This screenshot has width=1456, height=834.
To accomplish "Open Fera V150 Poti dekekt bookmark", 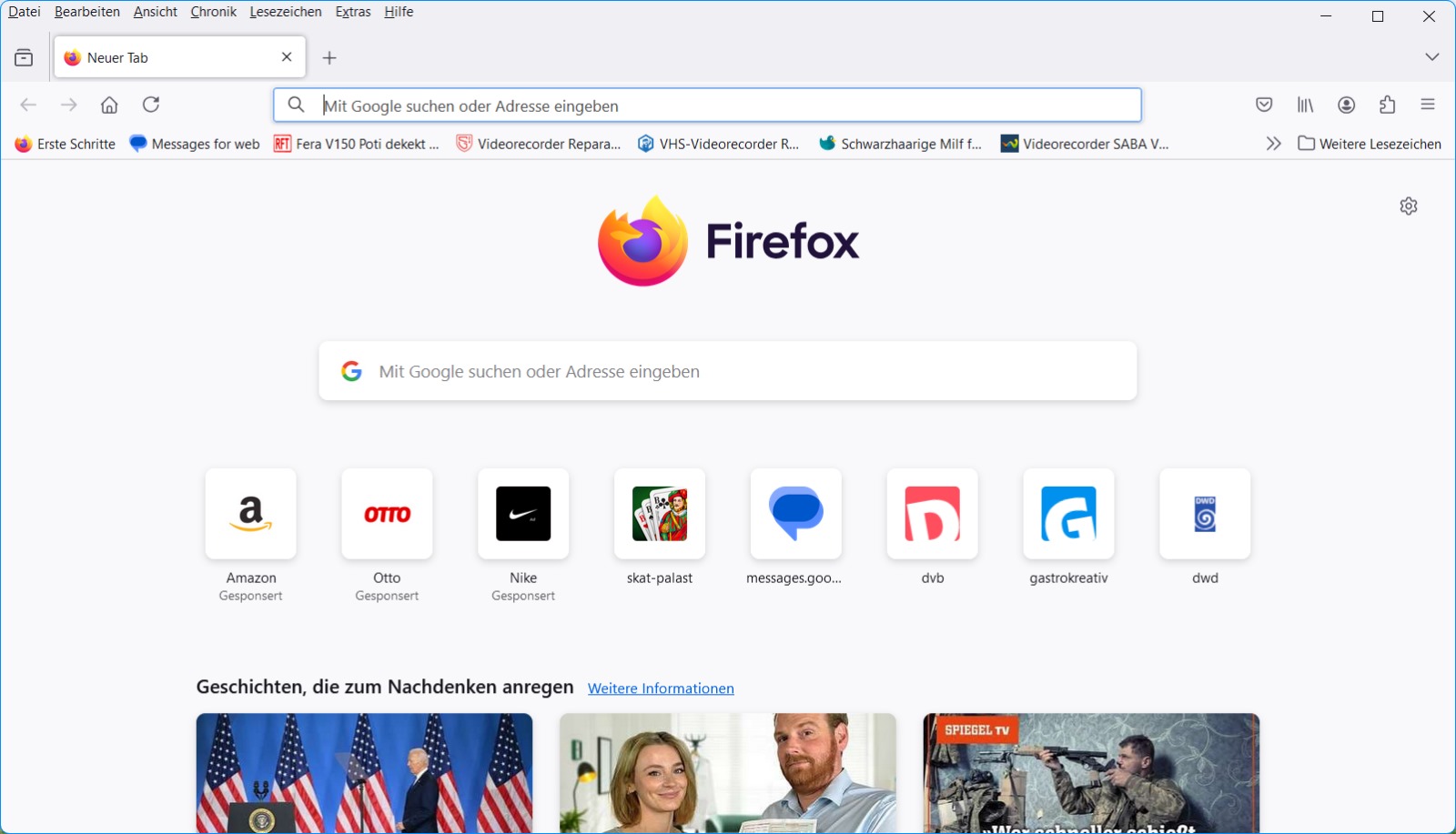I will [357, 144].
